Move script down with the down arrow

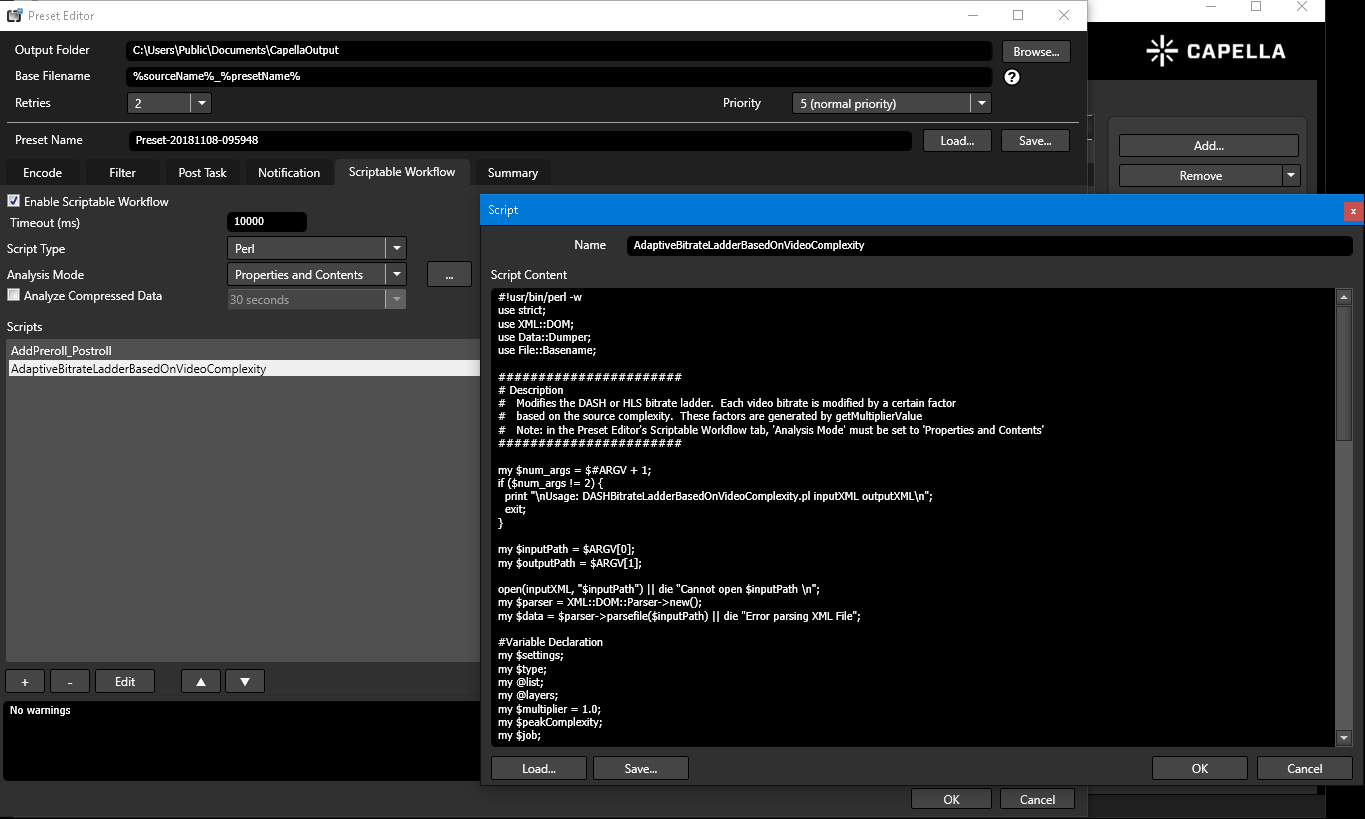pos(245,681)
